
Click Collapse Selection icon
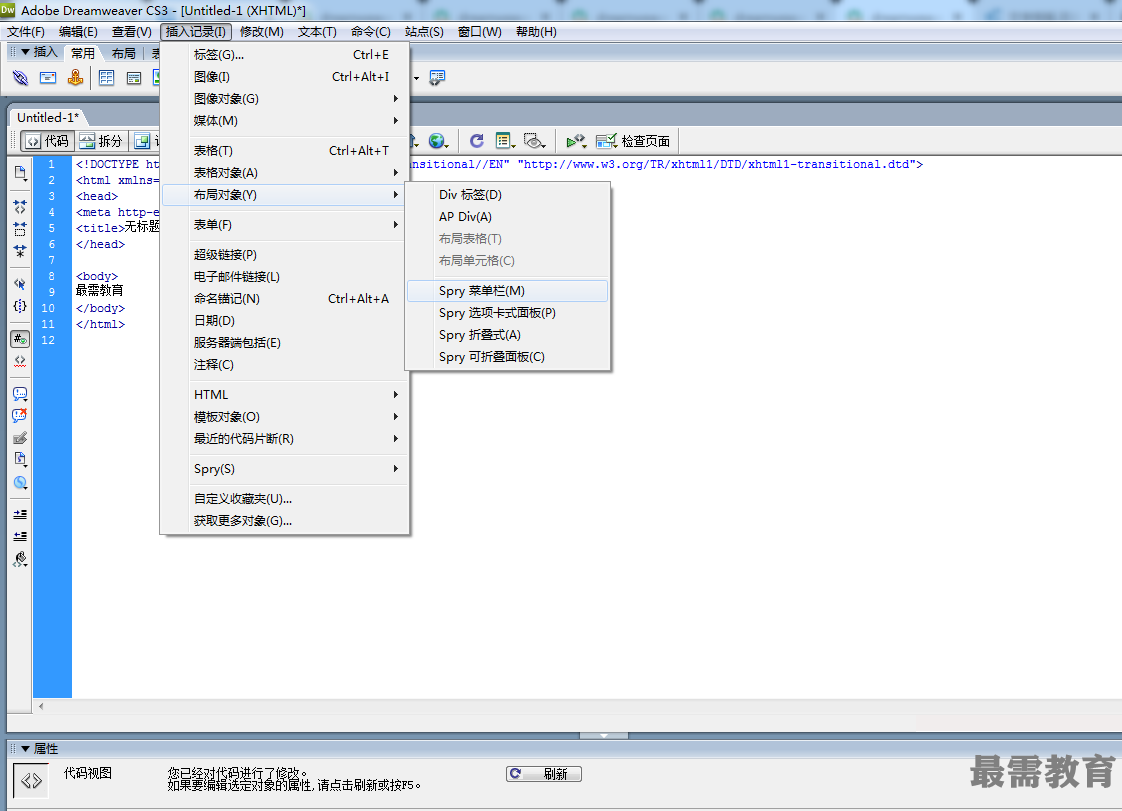pyautogui.click(x=20, y=229)
